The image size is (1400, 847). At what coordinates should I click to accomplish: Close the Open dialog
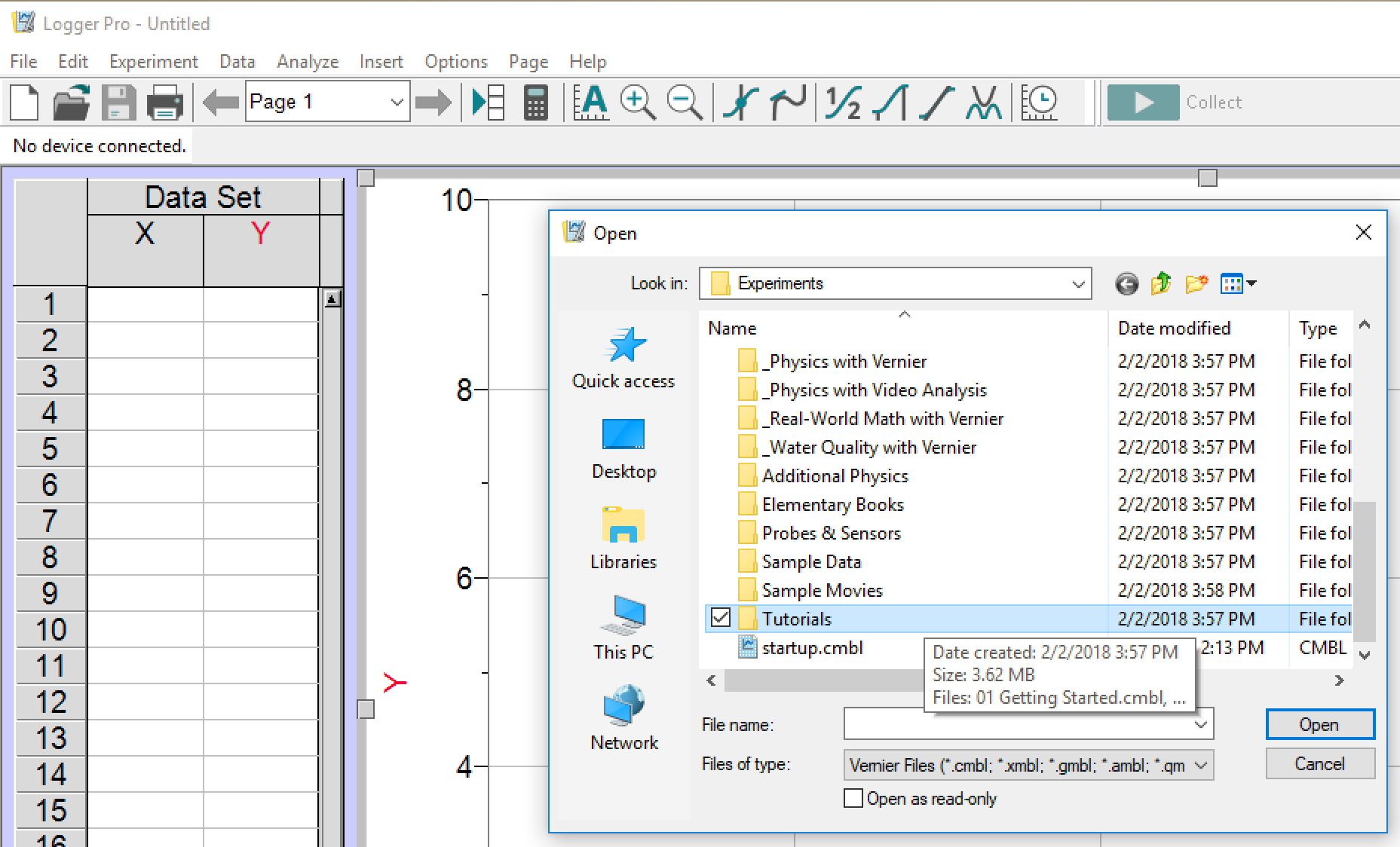[1364, 232]
